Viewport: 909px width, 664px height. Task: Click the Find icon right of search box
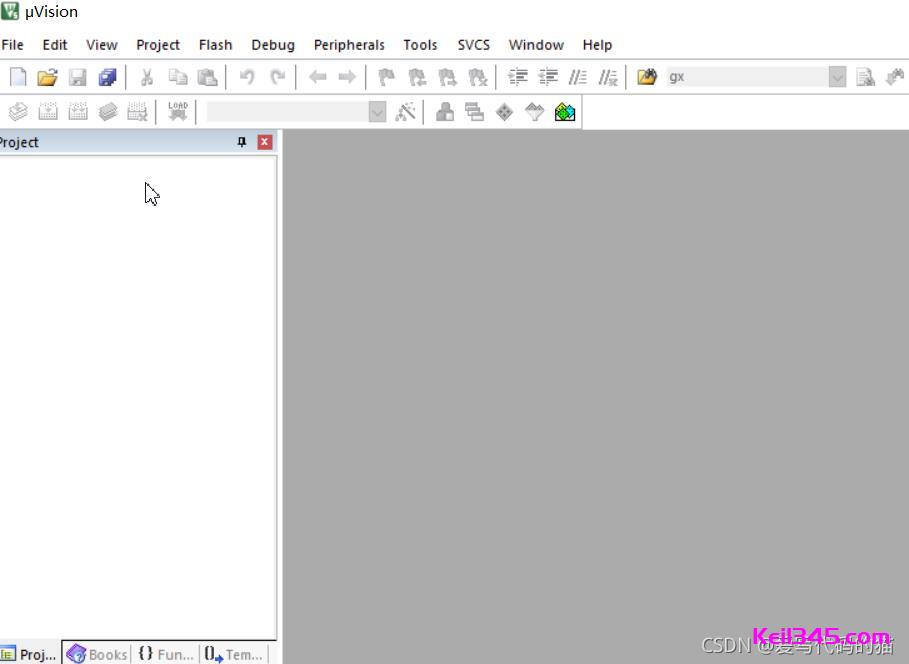865,77
